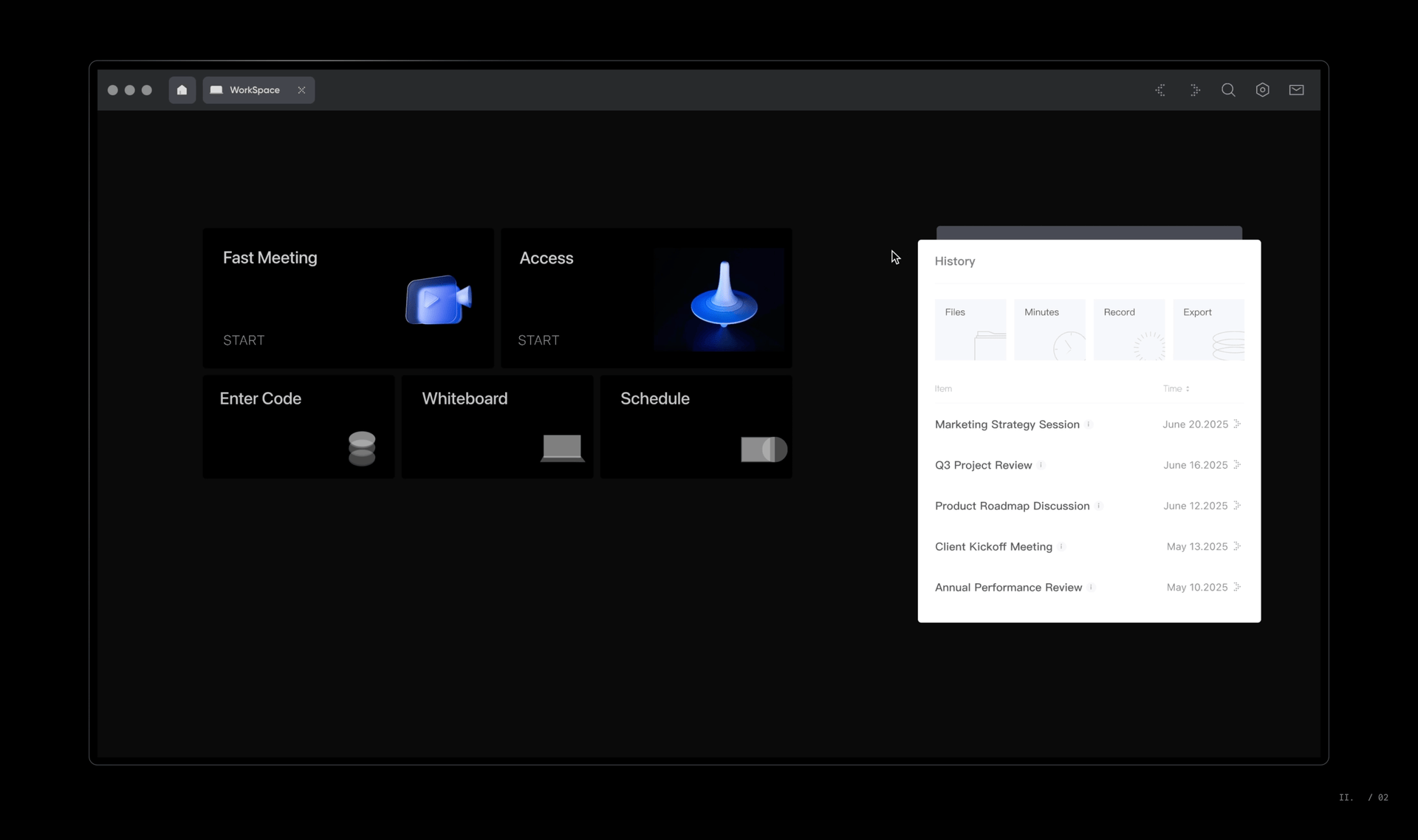The width and height of the screenshot is (1418, 840).
Task: Click the Fast Meeting video camera icon
Action: [x=438, y=300]
